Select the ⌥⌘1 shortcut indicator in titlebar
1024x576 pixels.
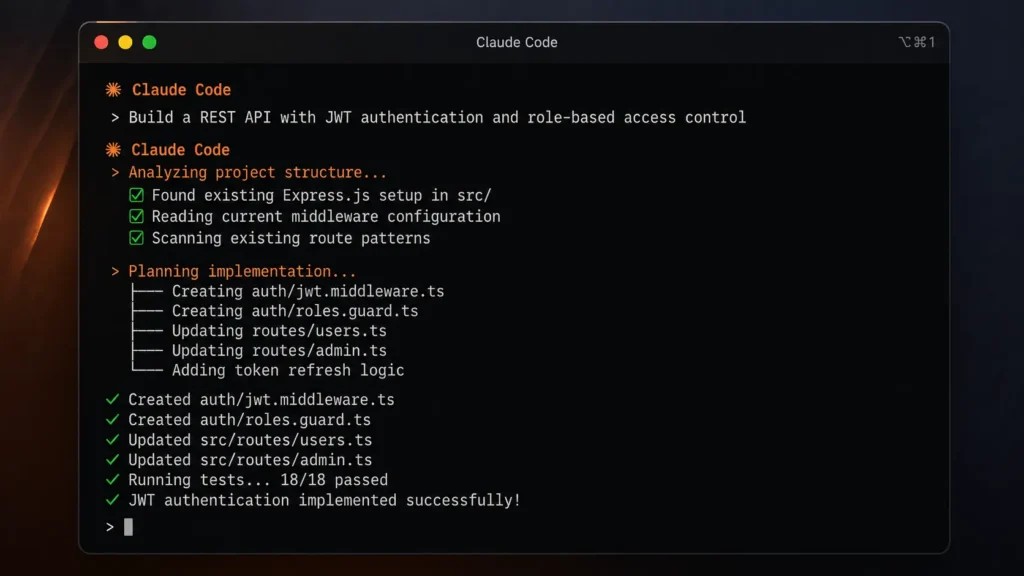(917, 42)
